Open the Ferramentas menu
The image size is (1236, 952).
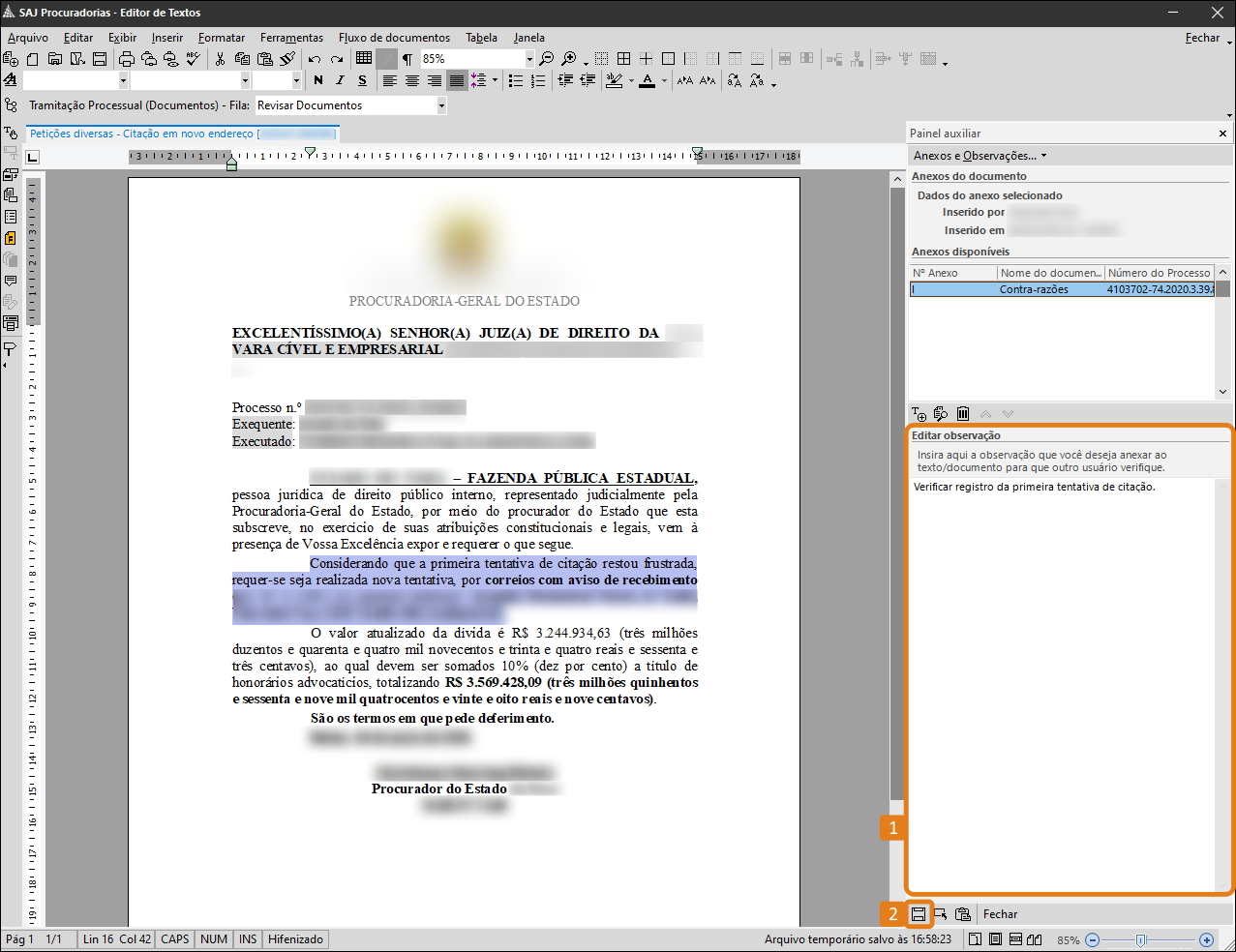(x=291, y=38)
